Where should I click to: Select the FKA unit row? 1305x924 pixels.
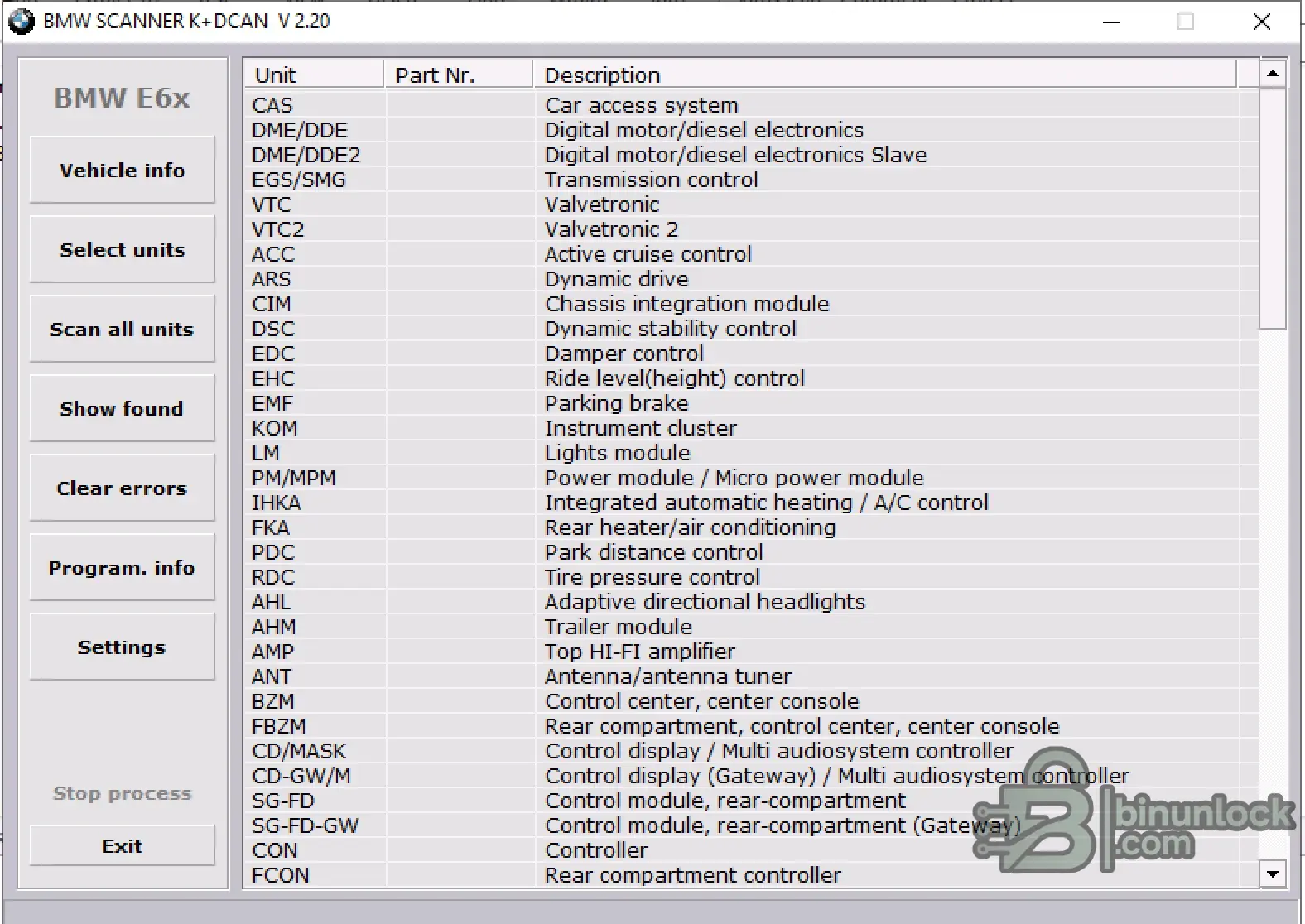click(x=751, y=527)
